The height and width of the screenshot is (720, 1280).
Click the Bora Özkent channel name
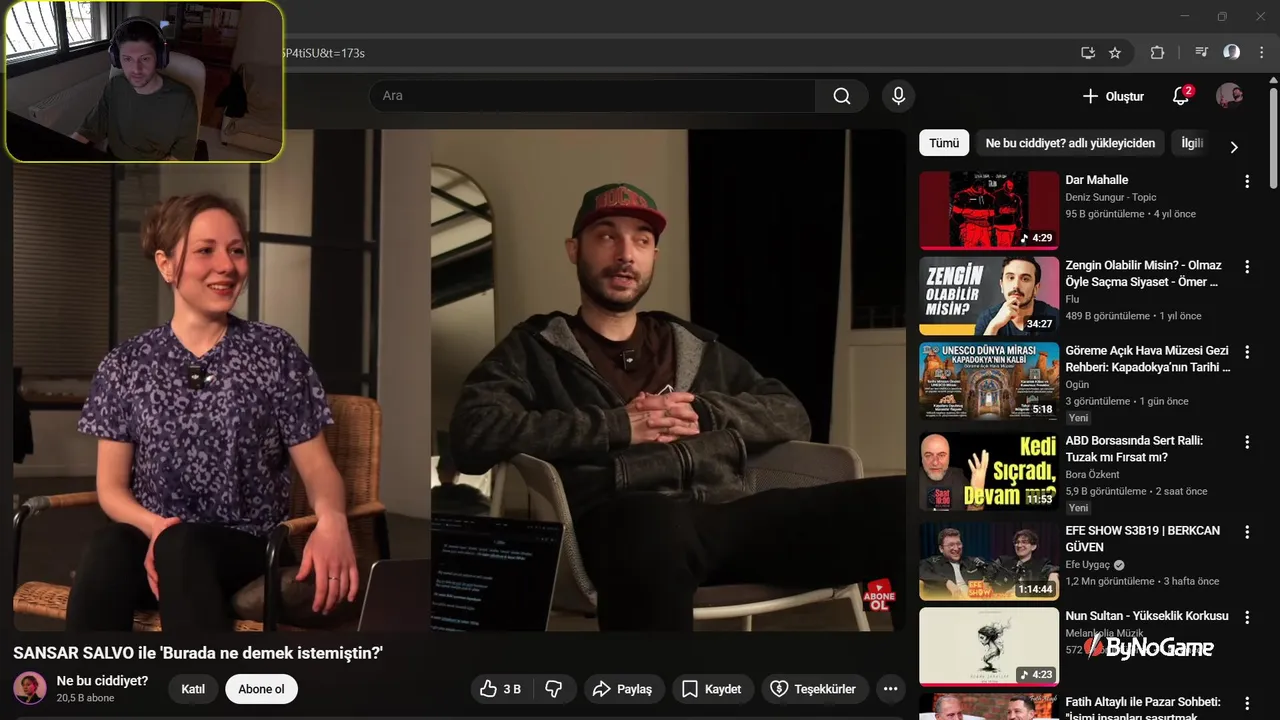click(x=1092, y=475)
